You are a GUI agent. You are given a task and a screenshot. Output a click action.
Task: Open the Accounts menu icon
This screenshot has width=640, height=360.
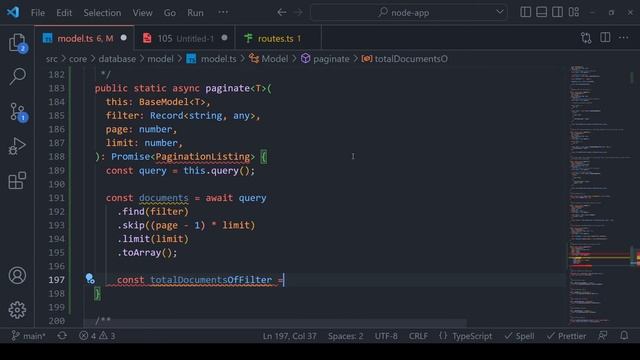click(17, 276)
